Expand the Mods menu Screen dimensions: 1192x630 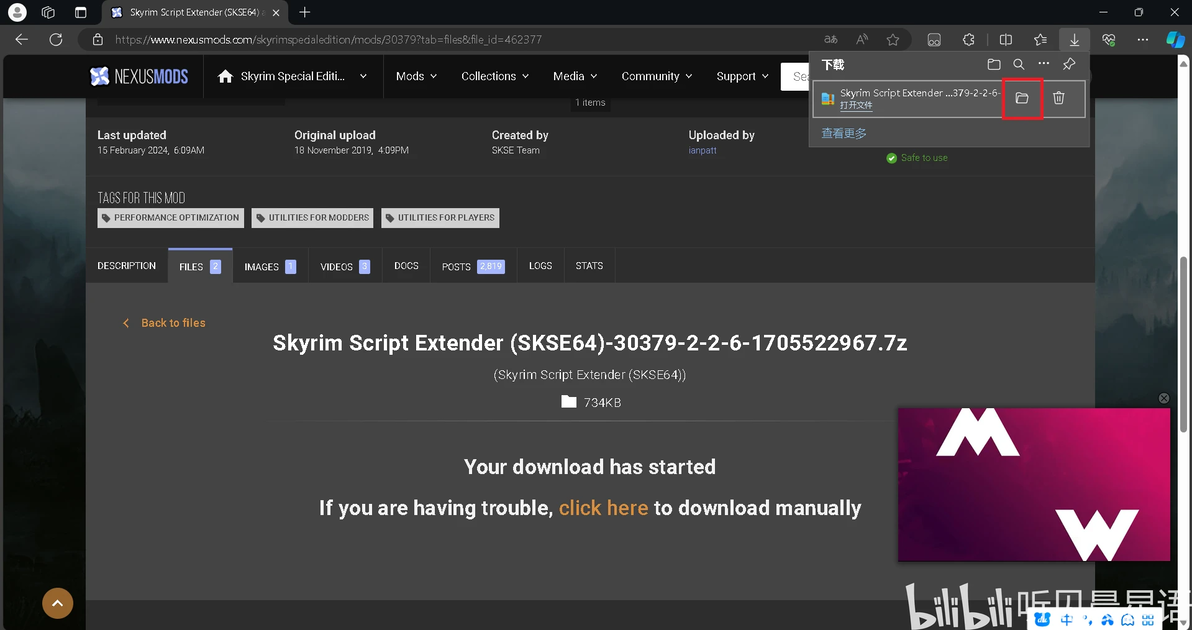417,76
